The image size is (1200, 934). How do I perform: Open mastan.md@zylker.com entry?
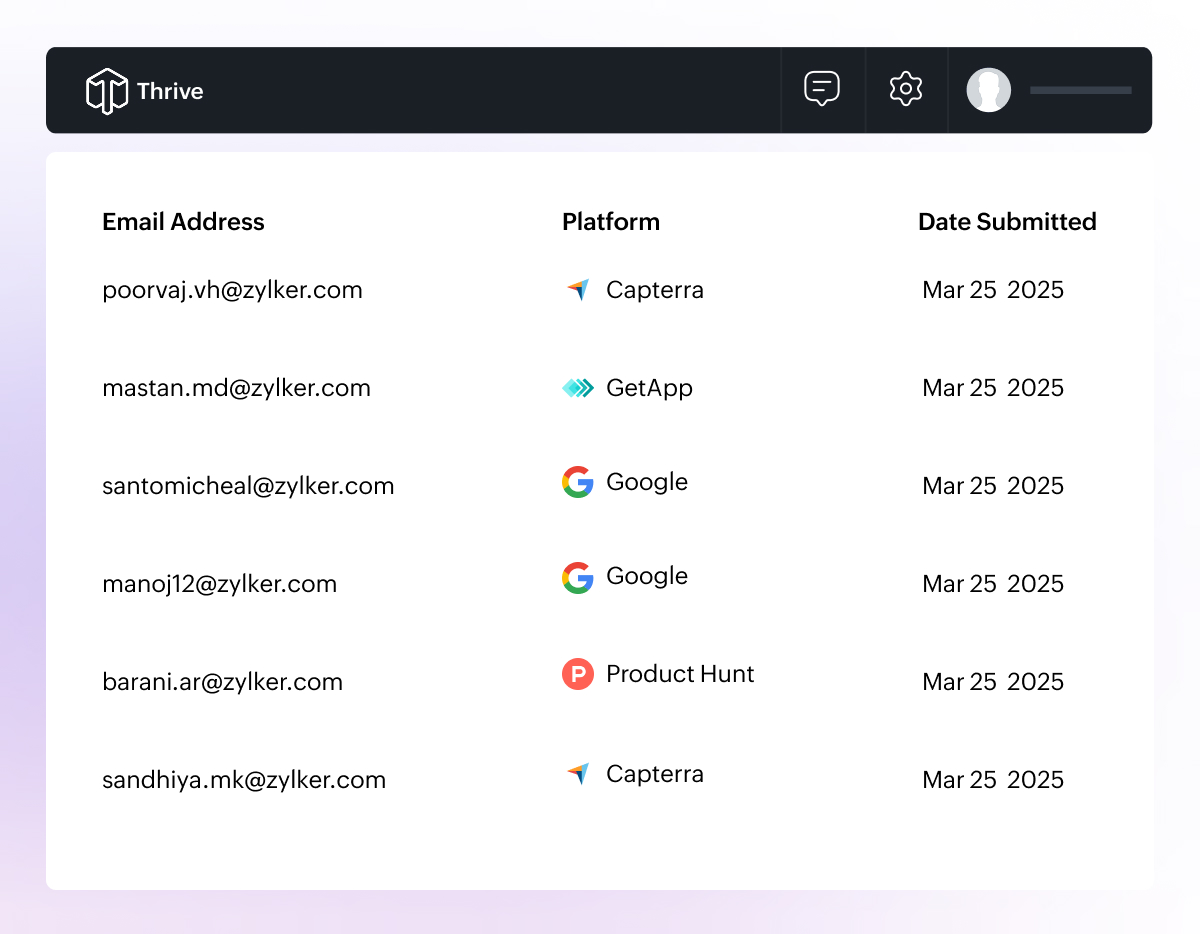pos(236,388)
